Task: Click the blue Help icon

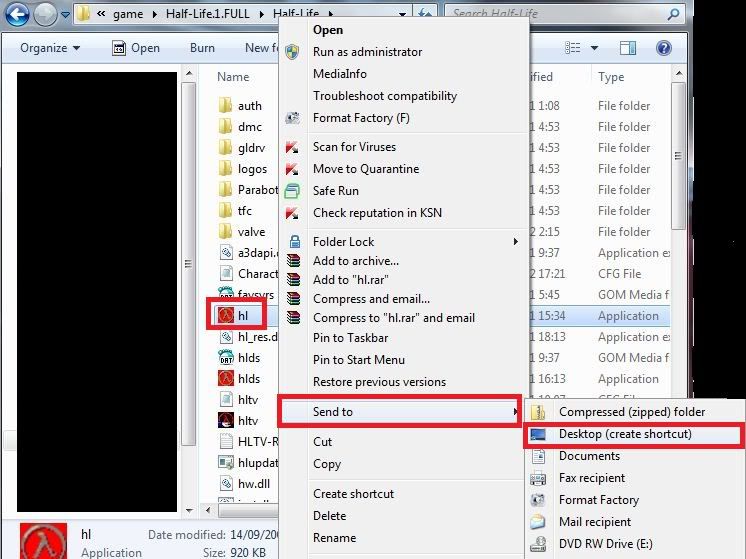Action: pyautogui.click(x=663, y=48)
